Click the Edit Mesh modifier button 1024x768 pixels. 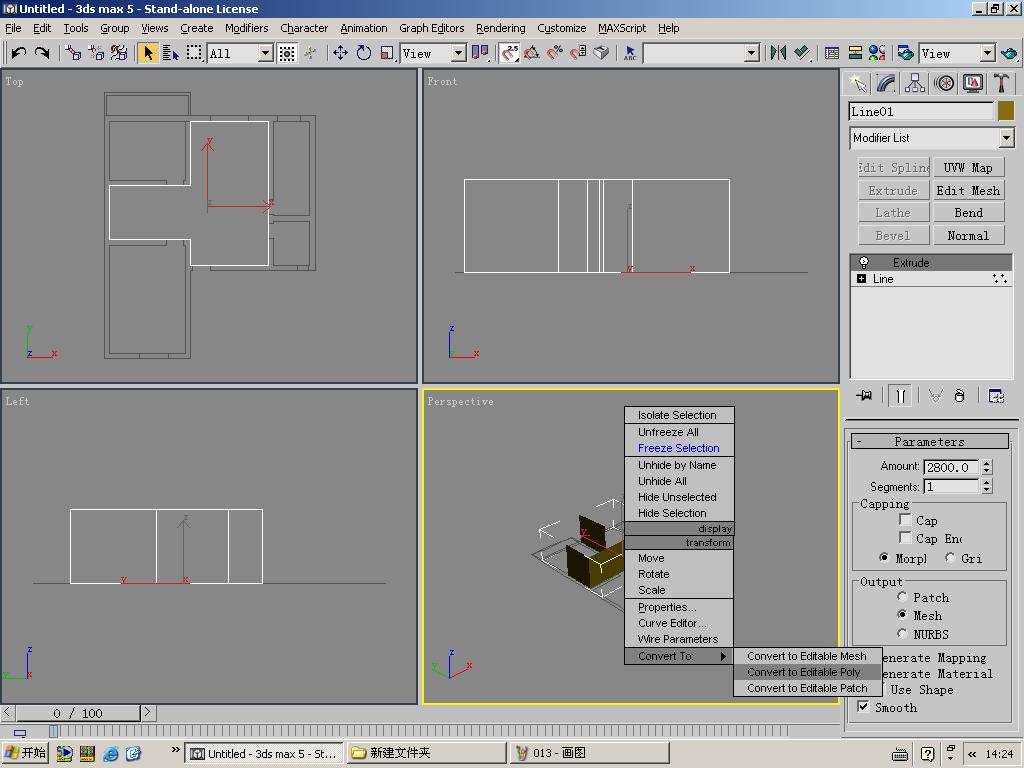pos(968,190)
